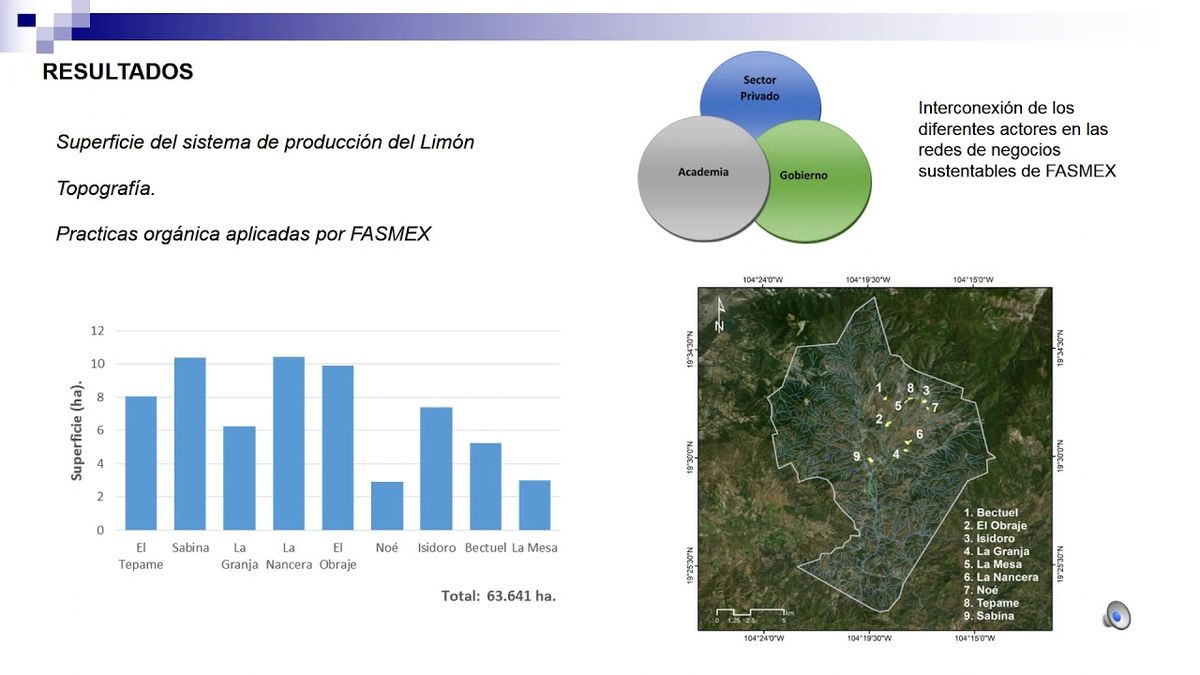The image size is (1200, 675).
Task: Click site number 4 on the map
Action: [896, 453]
